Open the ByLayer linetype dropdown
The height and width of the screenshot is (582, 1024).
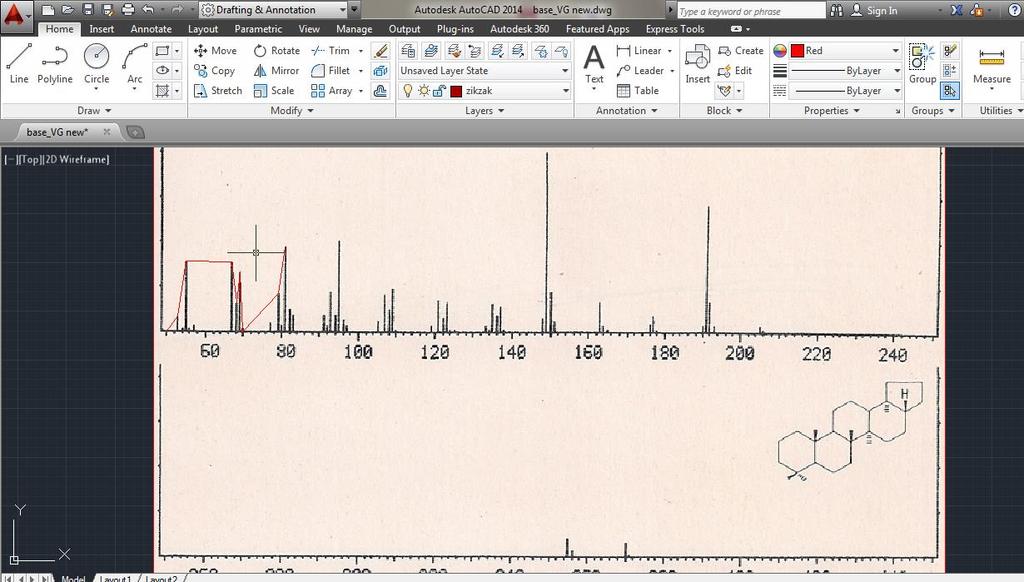pyautogui.click(x=845, y=91)
